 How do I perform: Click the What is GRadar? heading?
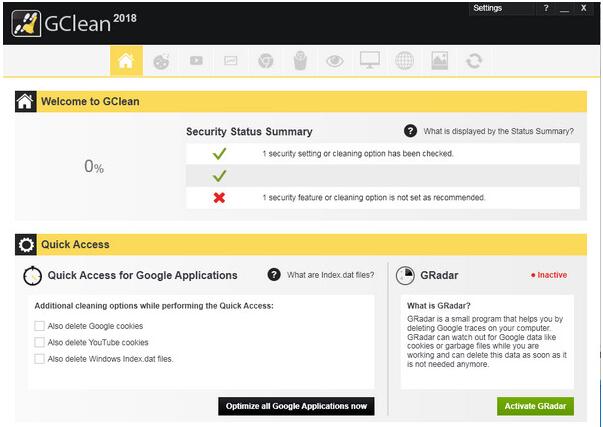[439, 306]
